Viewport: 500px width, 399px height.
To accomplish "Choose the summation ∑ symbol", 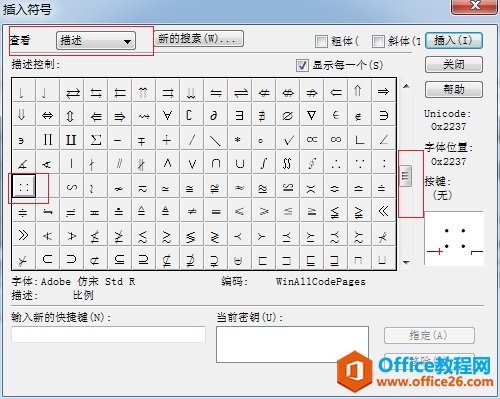I will click(96, 140).
